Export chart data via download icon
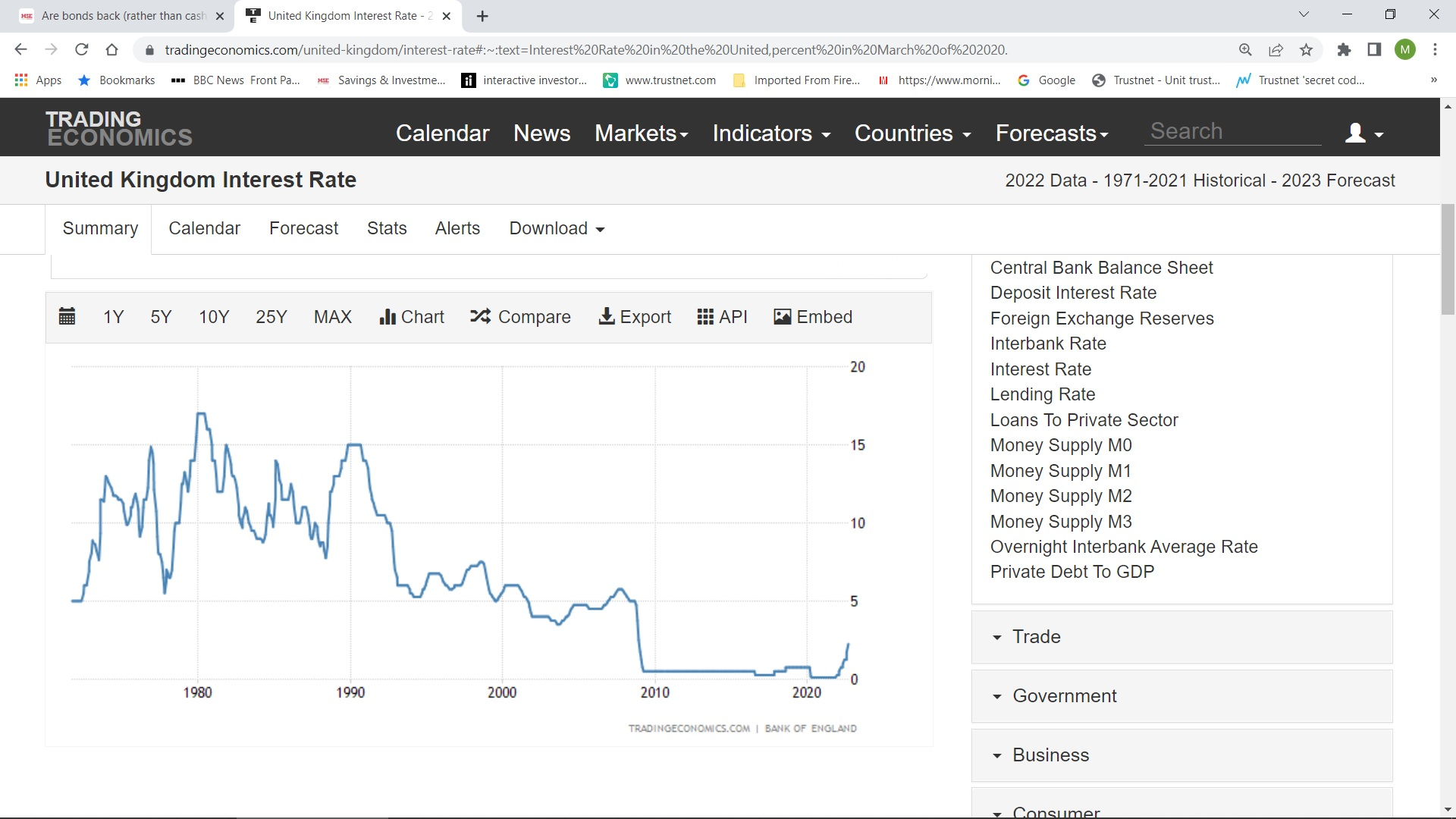 (x=607, y=316)
